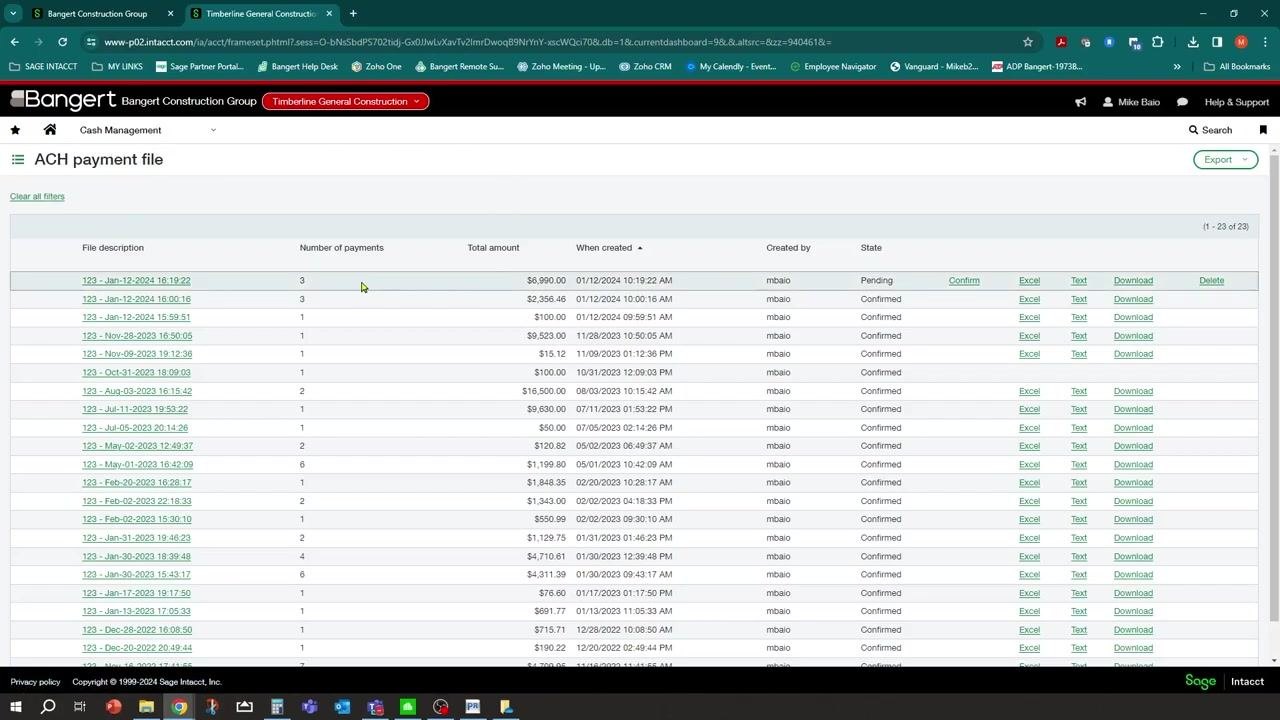1280x720 pixels.
Task: Open a new browser tab with plus button
Action: [353, 14]
